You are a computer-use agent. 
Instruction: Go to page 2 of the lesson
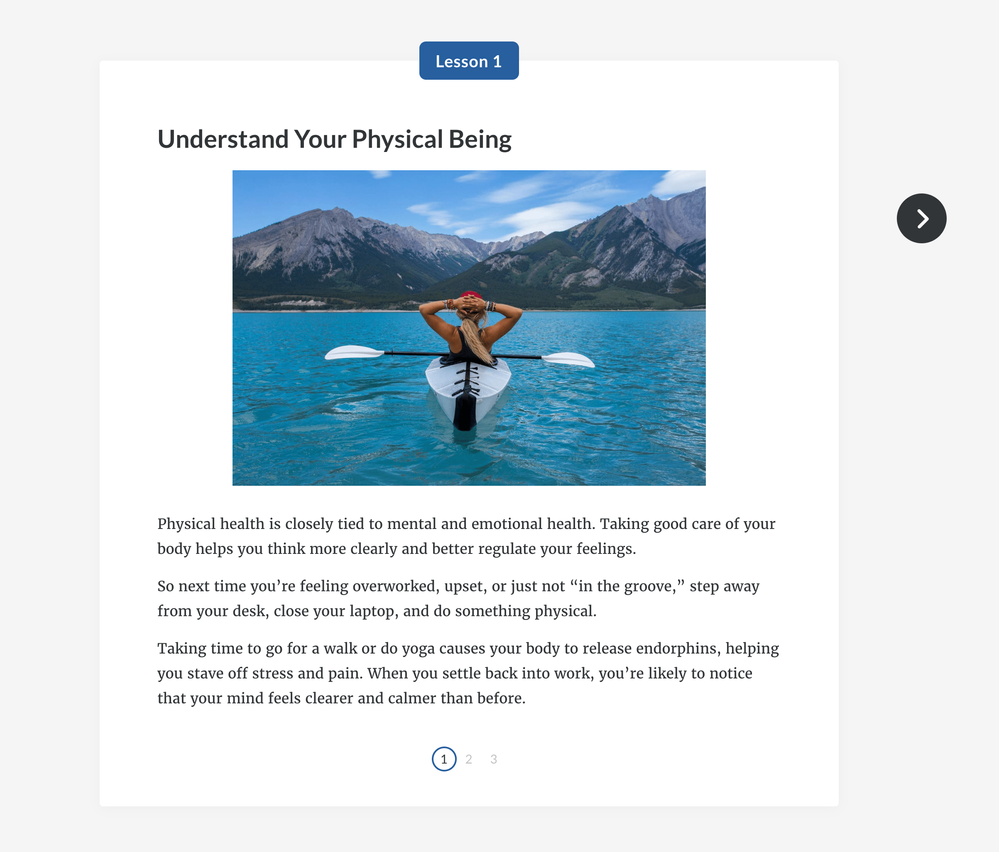[x=469, y=759]
